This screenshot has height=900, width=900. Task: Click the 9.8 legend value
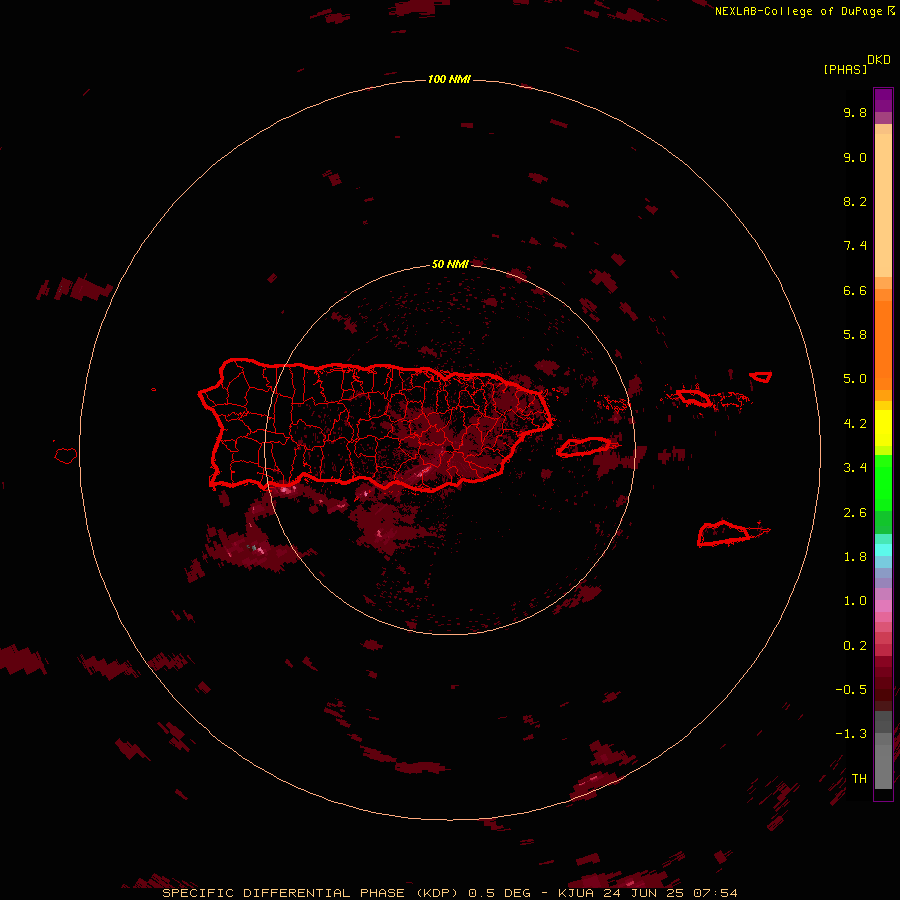coord(855,112)
